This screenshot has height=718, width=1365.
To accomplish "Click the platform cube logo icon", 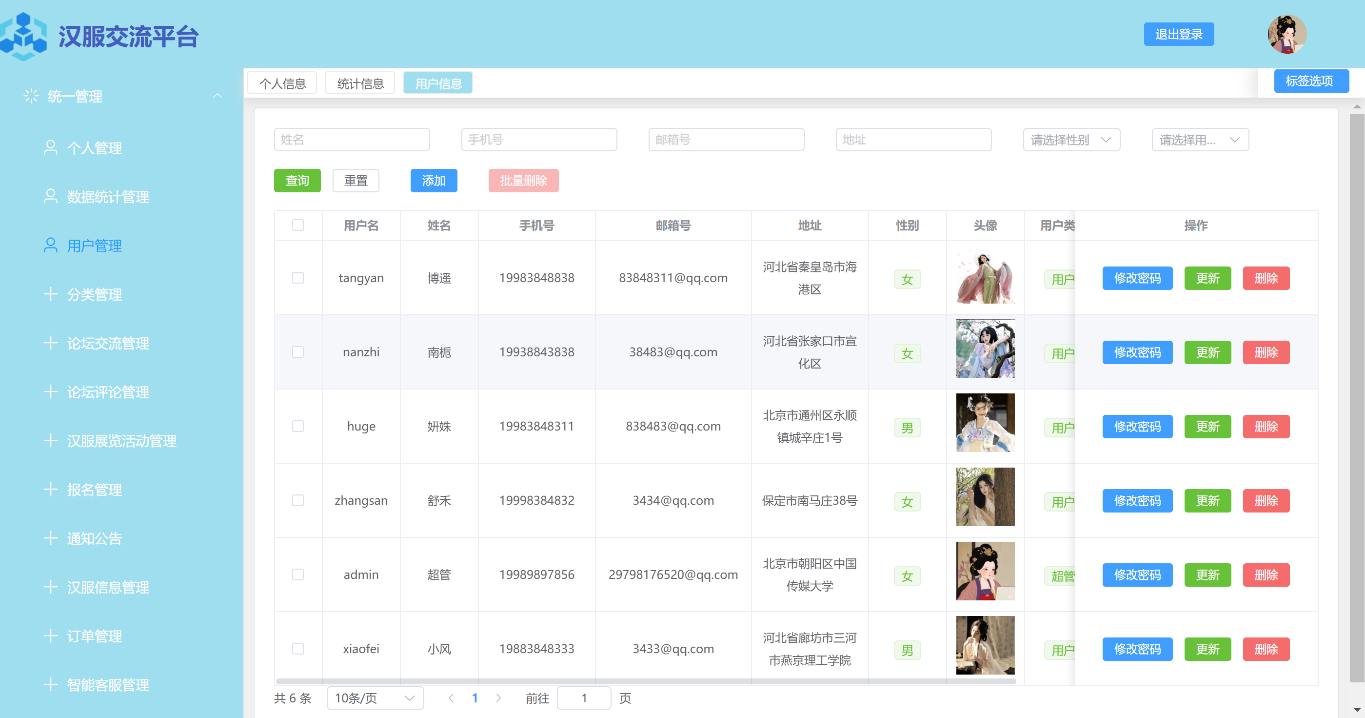I will [x=22, y=36].
